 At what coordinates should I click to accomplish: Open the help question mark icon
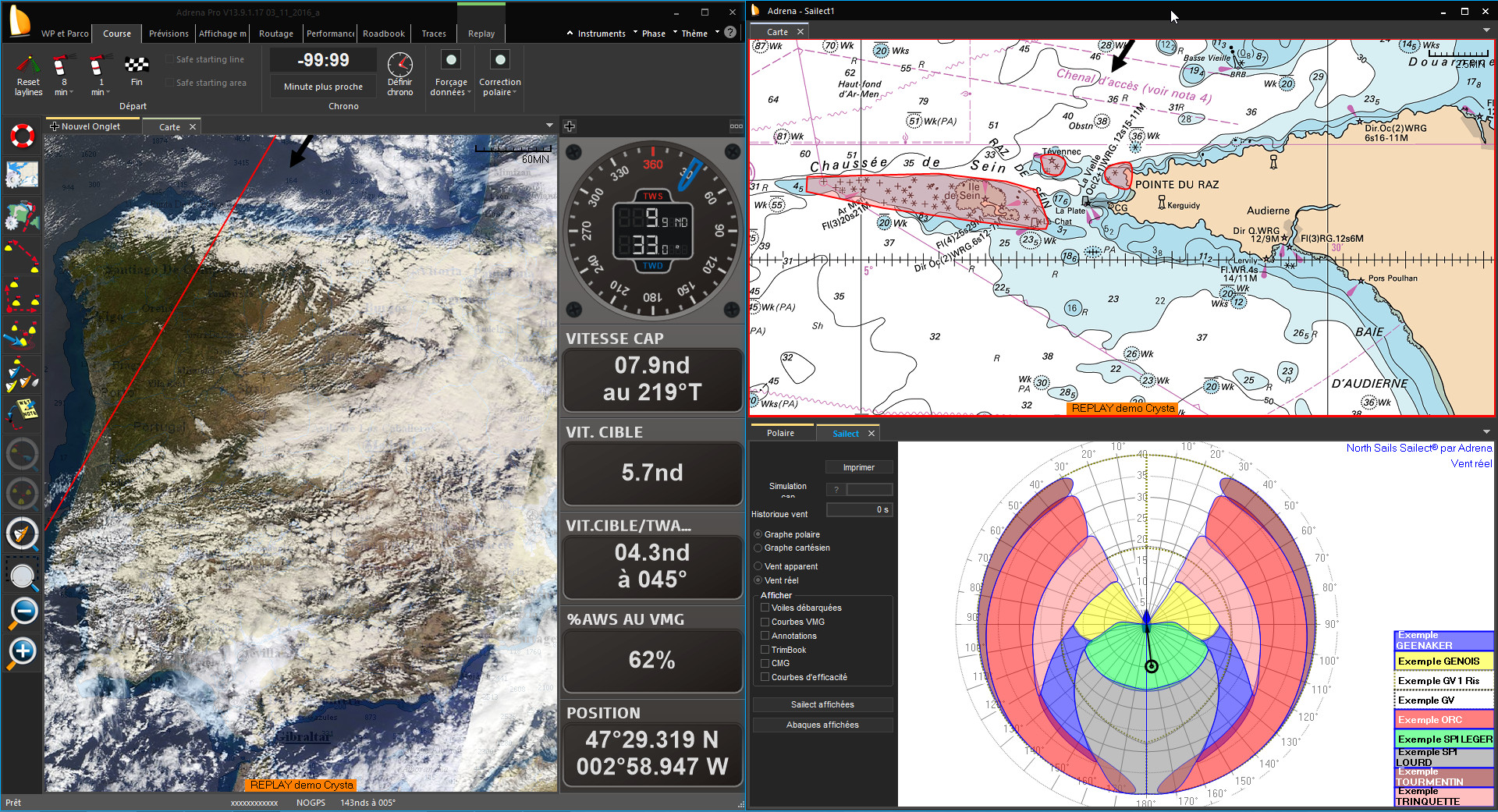(729, 33)
